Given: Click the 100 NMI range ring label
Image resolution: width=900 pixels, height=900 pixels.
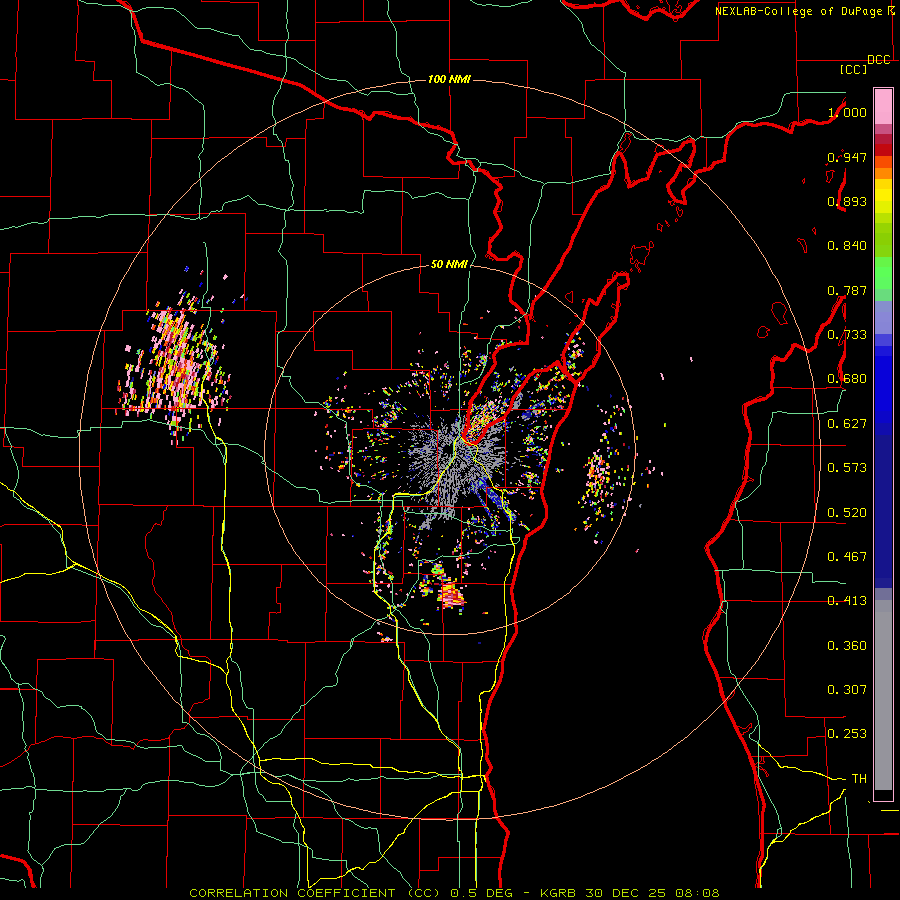Looking at the screenshot, I should point(449,79).
